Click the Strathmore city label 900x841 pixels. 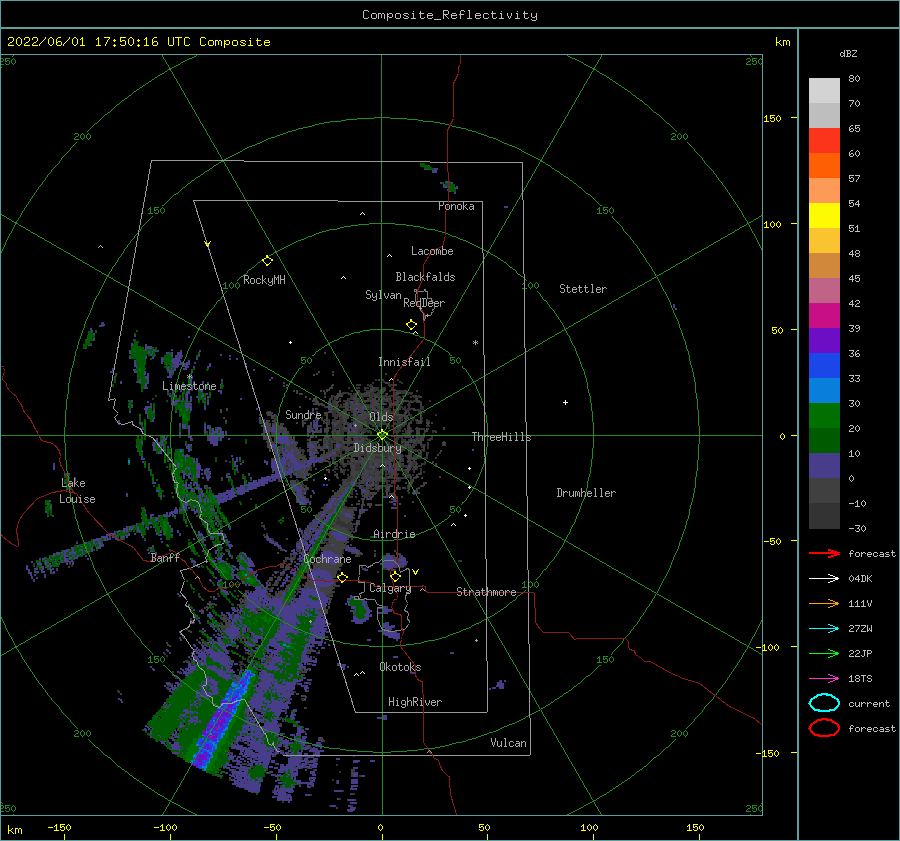click(486, 592)
